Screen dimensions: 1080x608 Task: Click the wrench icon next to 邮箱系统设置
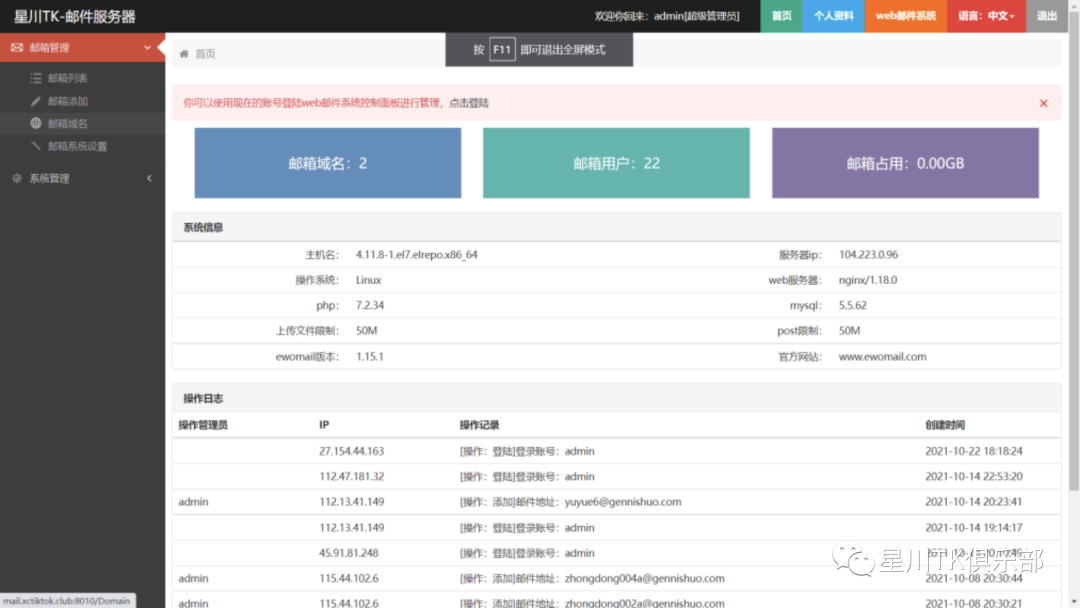(36, 146)
